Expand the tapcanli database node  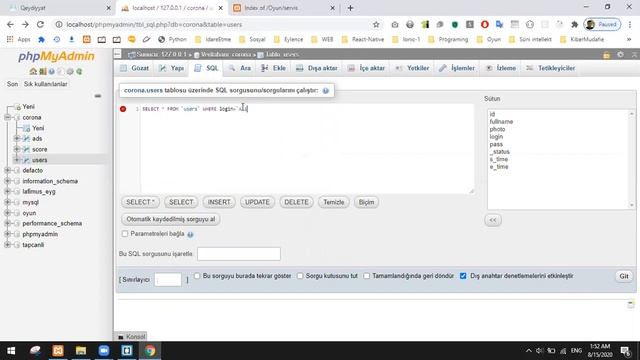point(7,244)
